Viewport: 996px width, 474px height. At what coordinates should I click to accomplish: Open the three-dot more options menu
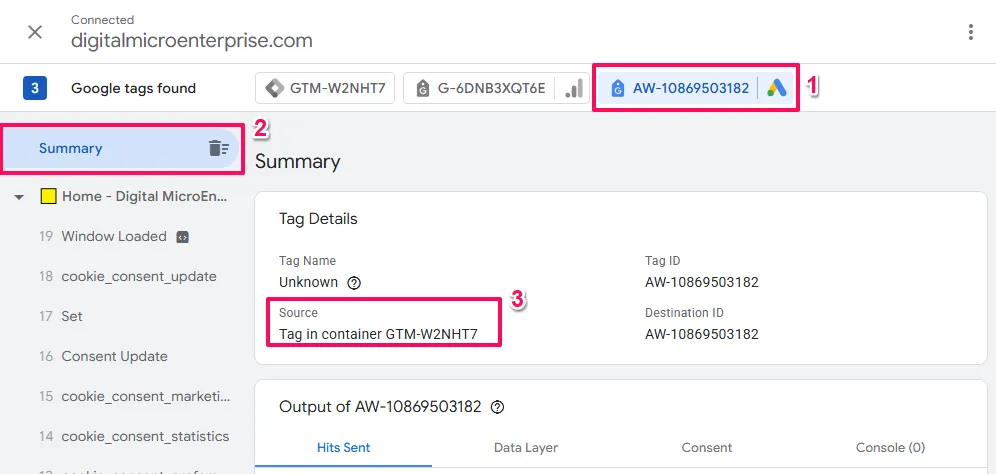(970, 32)
